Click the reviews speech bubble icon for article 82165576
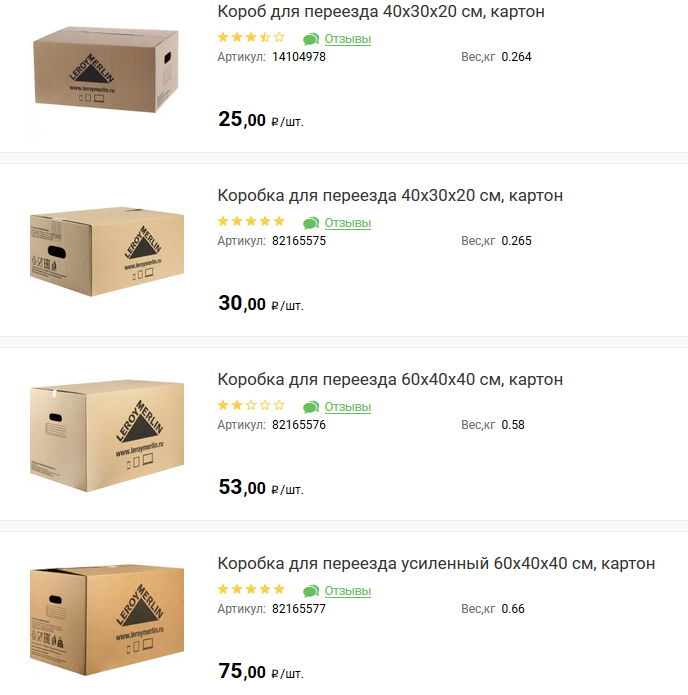This screenshot has width=688, height=695. [x=311, y=407]
